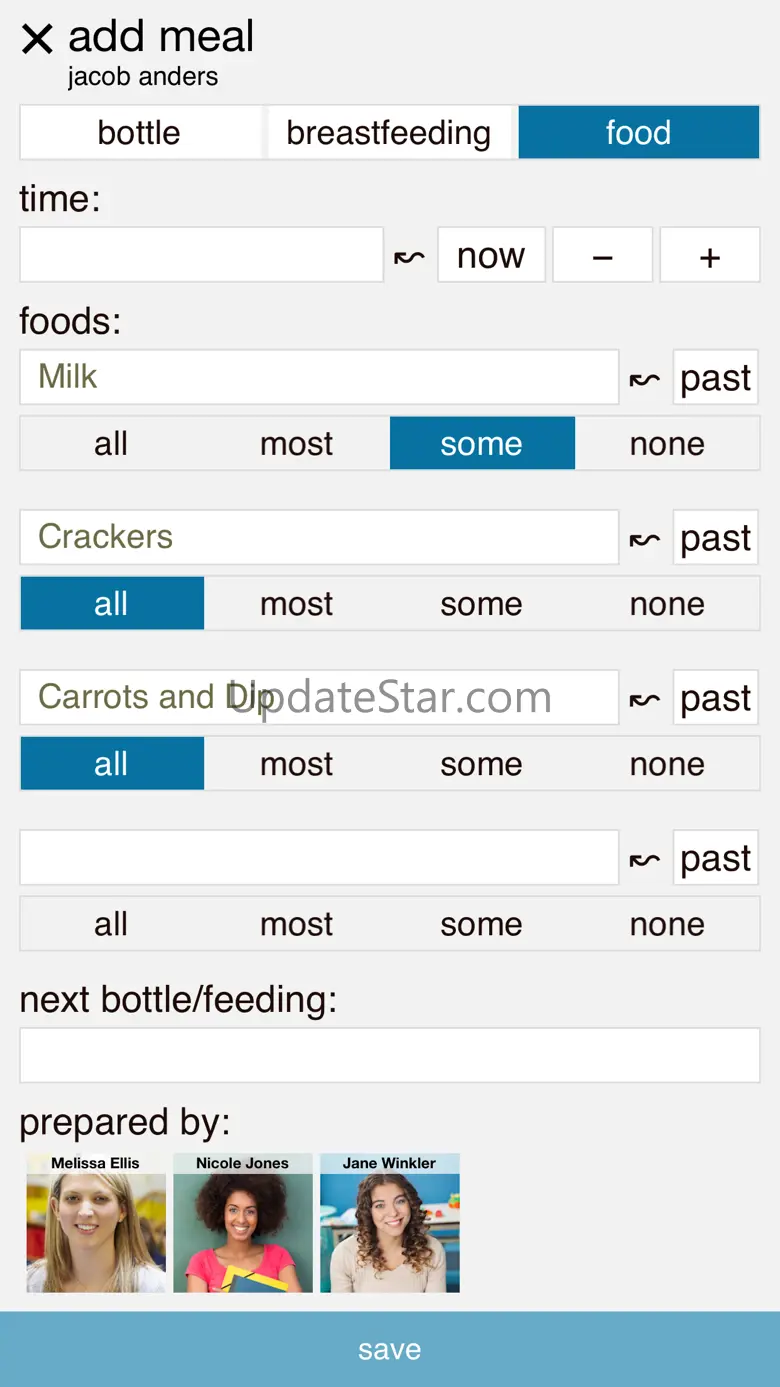
Task: Click the squiggle icon beside the time field
Action: coord(409,258)
